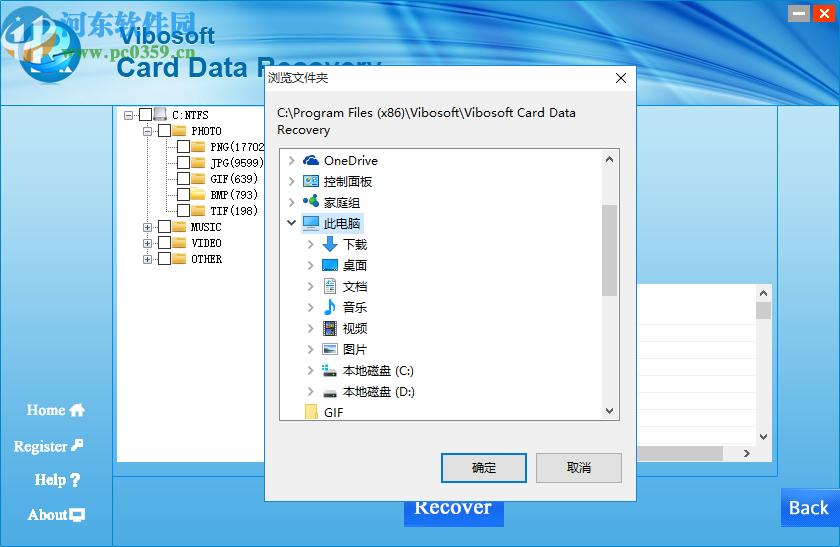The width and height of the screenshot is (840, 547).
Task: Collapse the PHOTO tree node
Action: click(x=147, y=131)
